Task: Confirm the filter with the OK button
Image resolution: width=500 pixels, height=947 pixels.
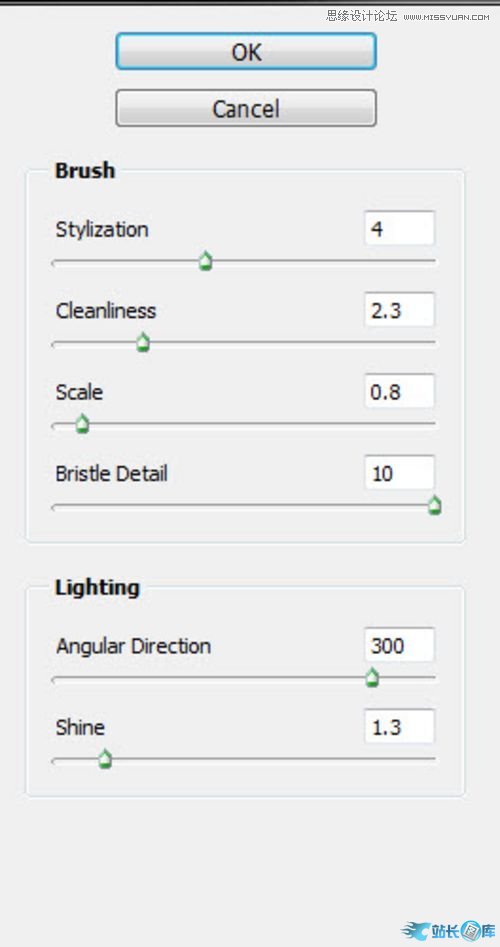Action: 246,52
